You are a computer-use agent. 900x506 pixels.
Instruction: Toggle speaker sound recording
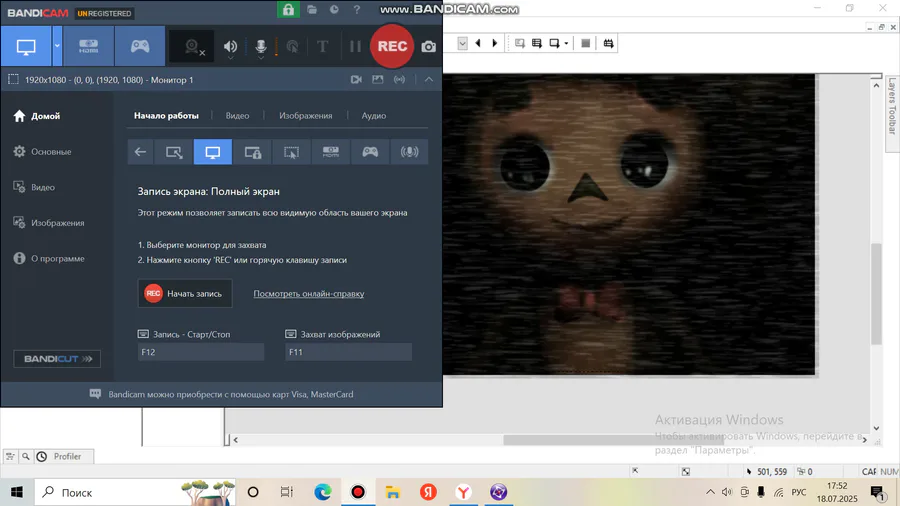(230, 47)
